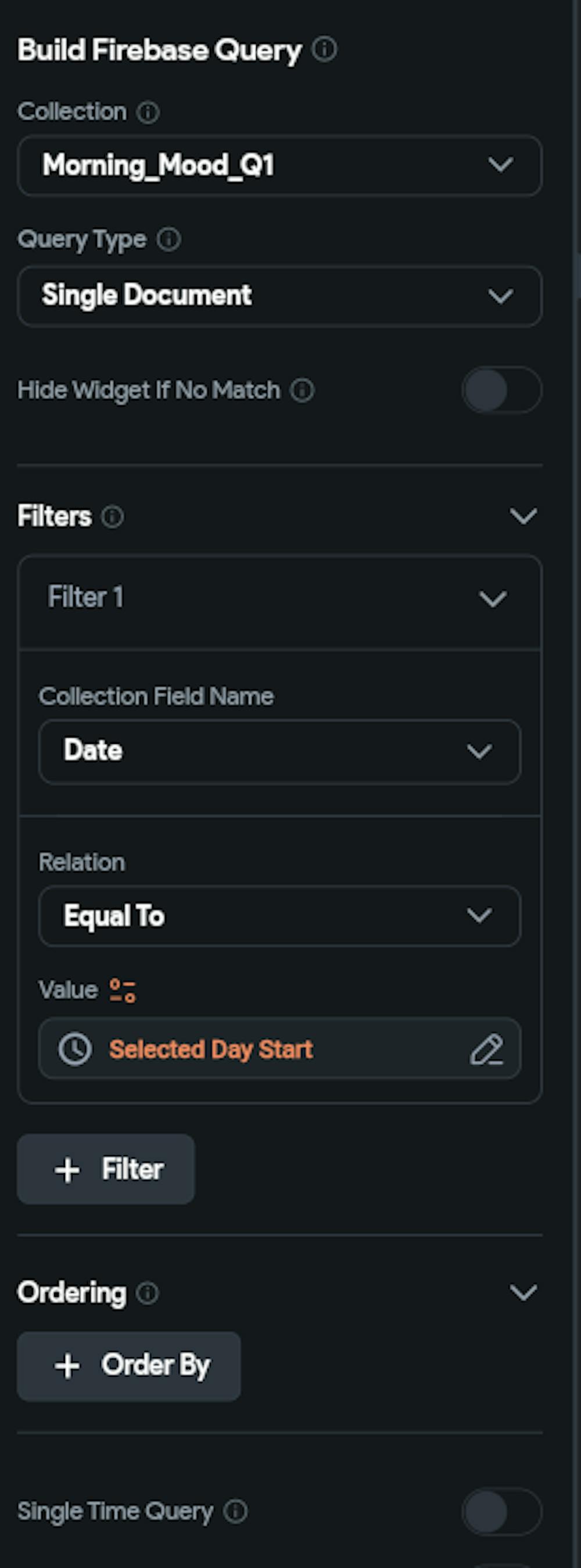Click the clock icon in the Value field

(75, 1049)
